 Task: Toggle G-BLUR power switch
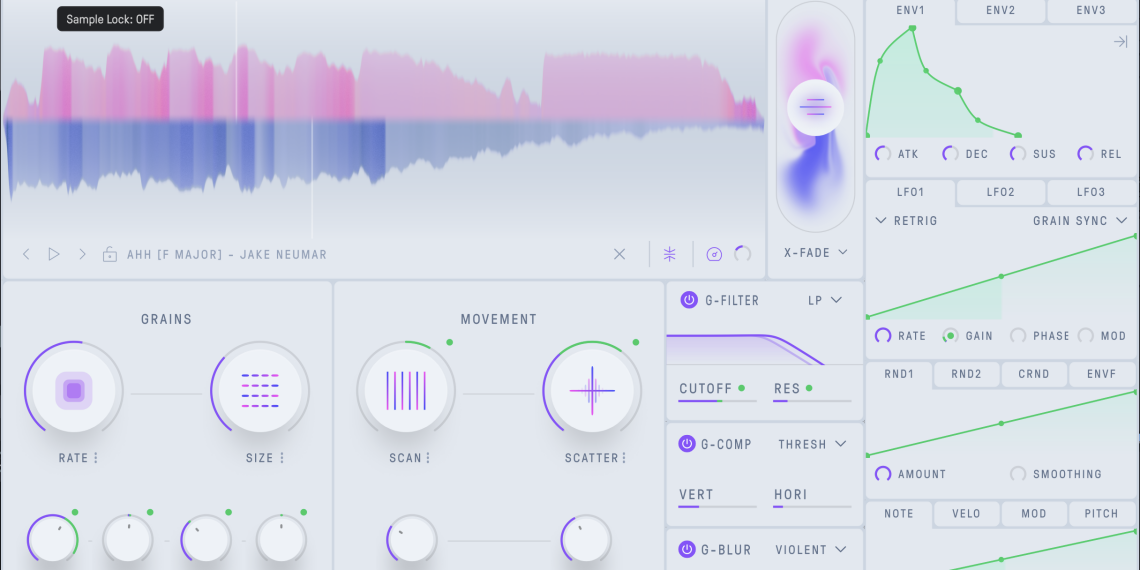point(688,549)
